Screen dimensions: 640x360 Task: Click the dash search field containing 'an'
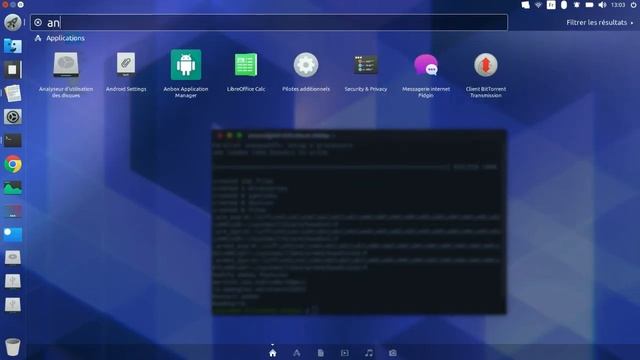click(269, 22)
